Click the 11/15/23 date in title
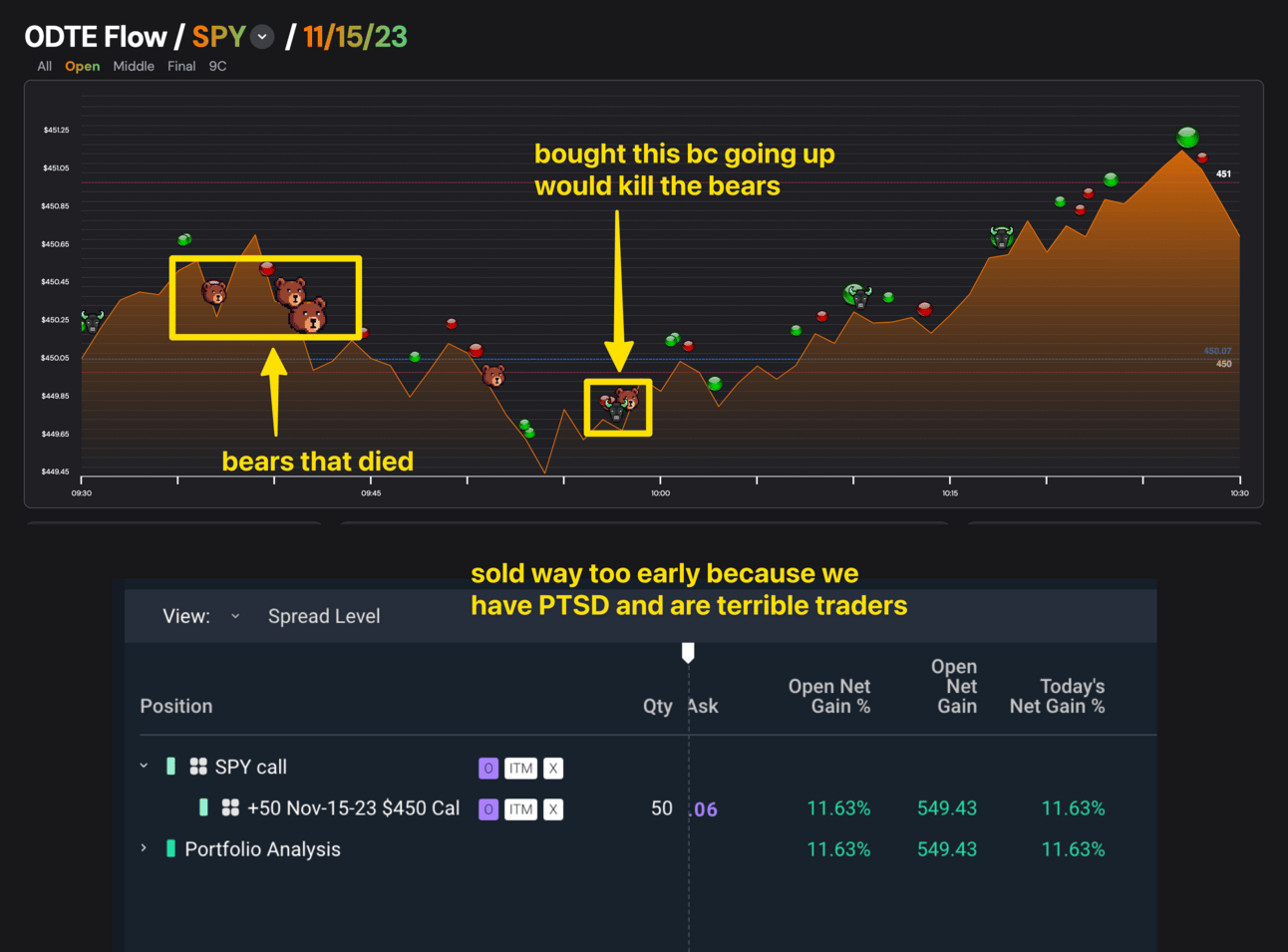1288x952 pixels. pos(356,37)
